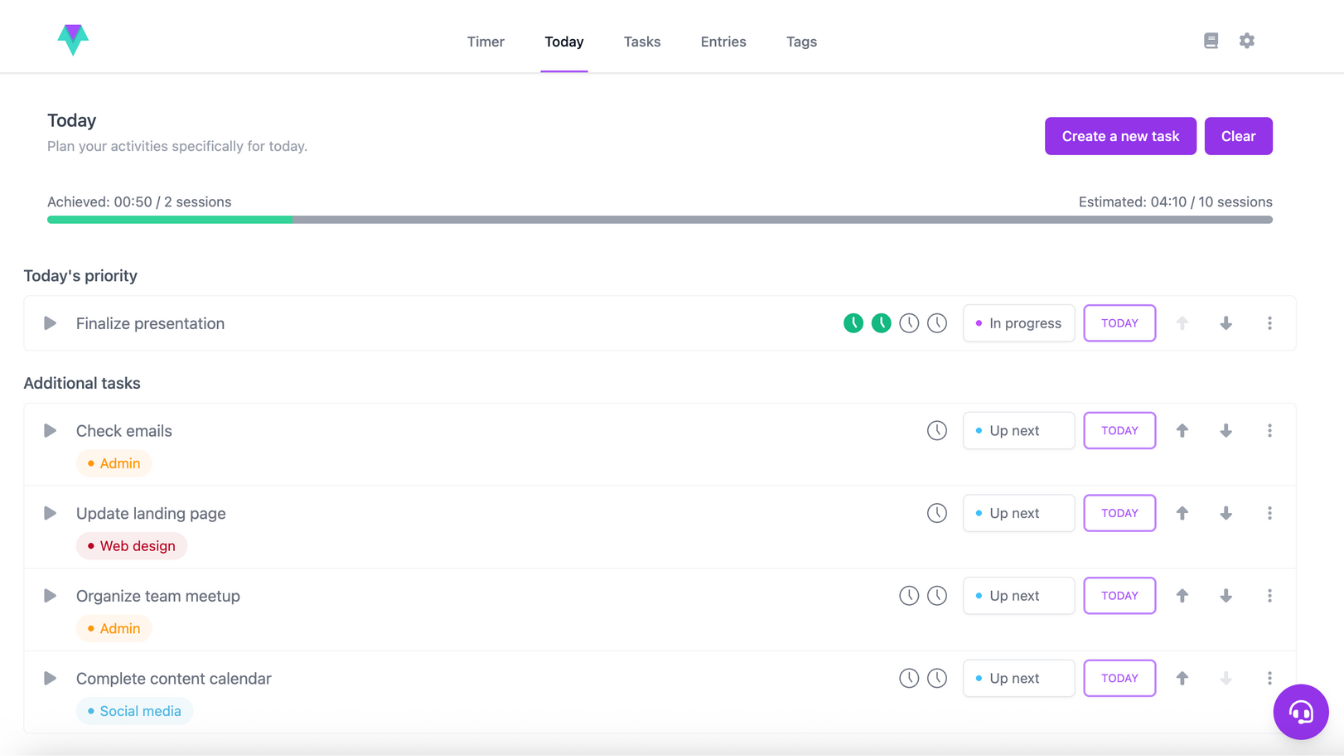1344x756 pixels.
Task: Click play icon beside Check emails
Action: tap(50, 431)
